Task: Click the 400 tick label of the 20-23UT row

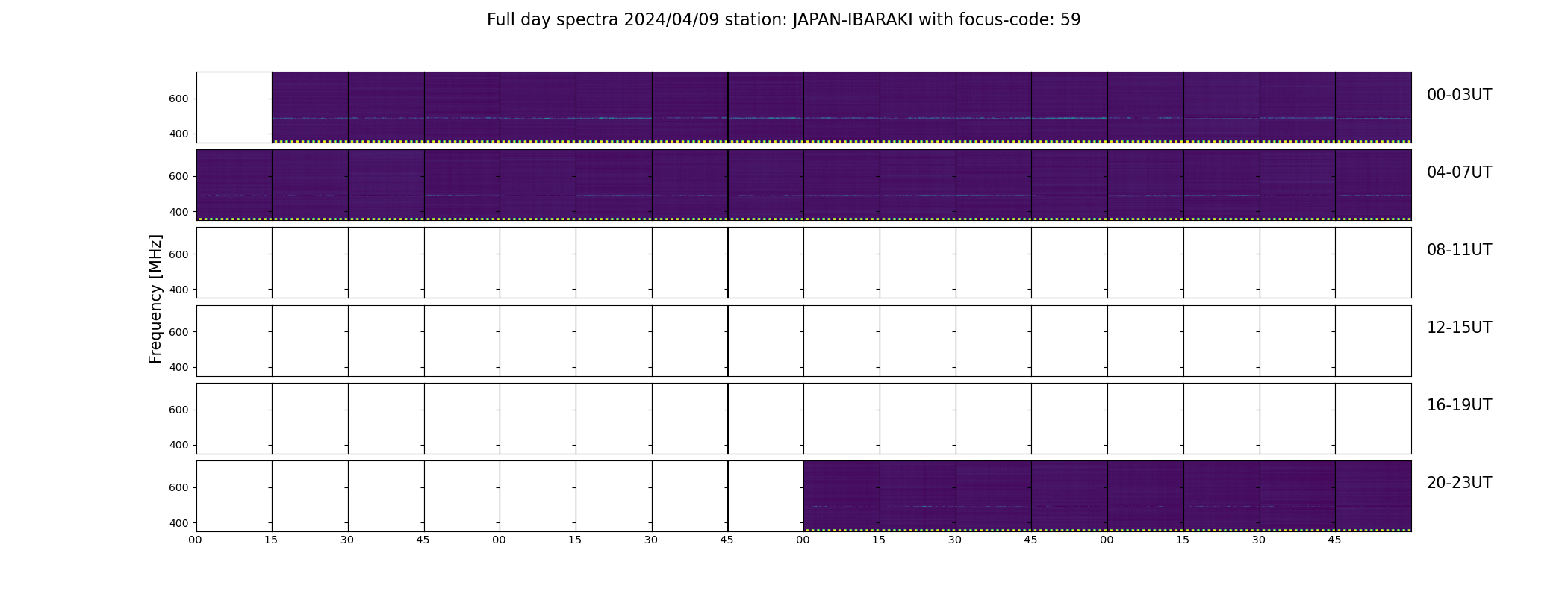Action: click(178, 523)
